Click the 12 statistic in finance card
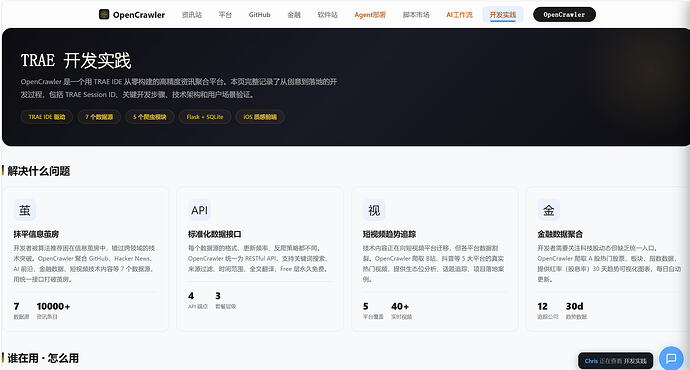 point(542,306)
